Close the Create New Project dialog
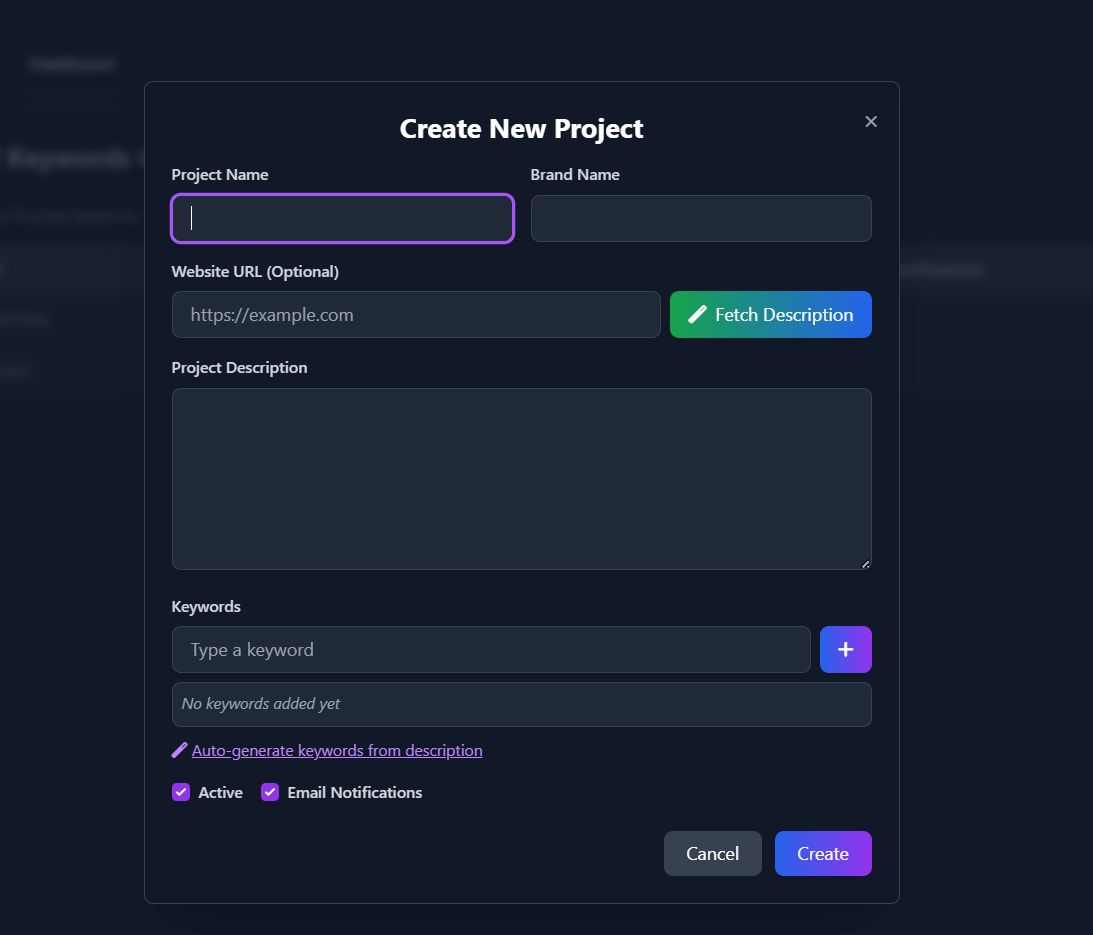This screenshot has width=1093, height=935. (871, 121)
